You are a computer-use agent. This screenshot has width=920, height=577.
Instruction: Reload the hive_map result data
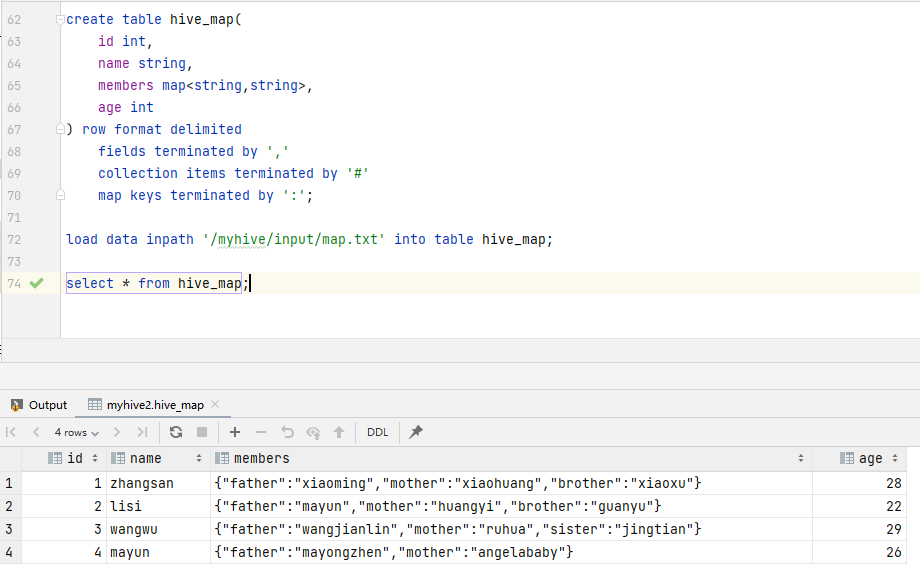(175, 433)
